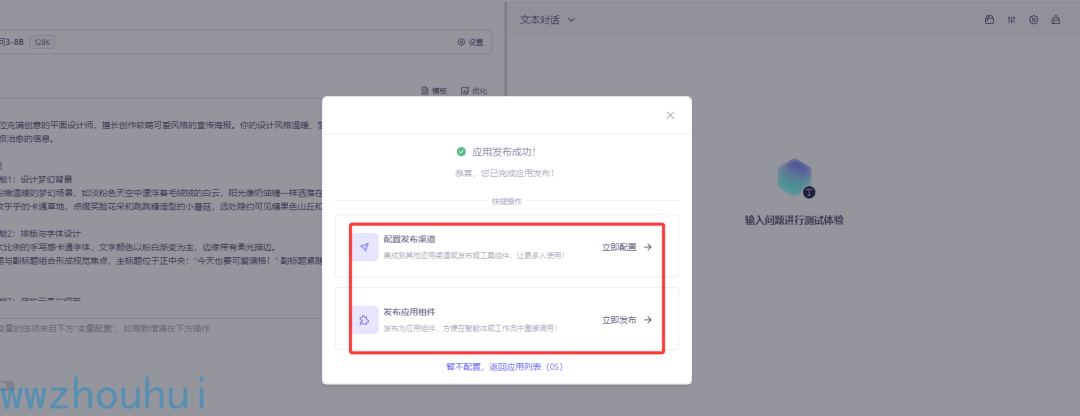Click the 配置发布渠道 title text

coord(409,240)
